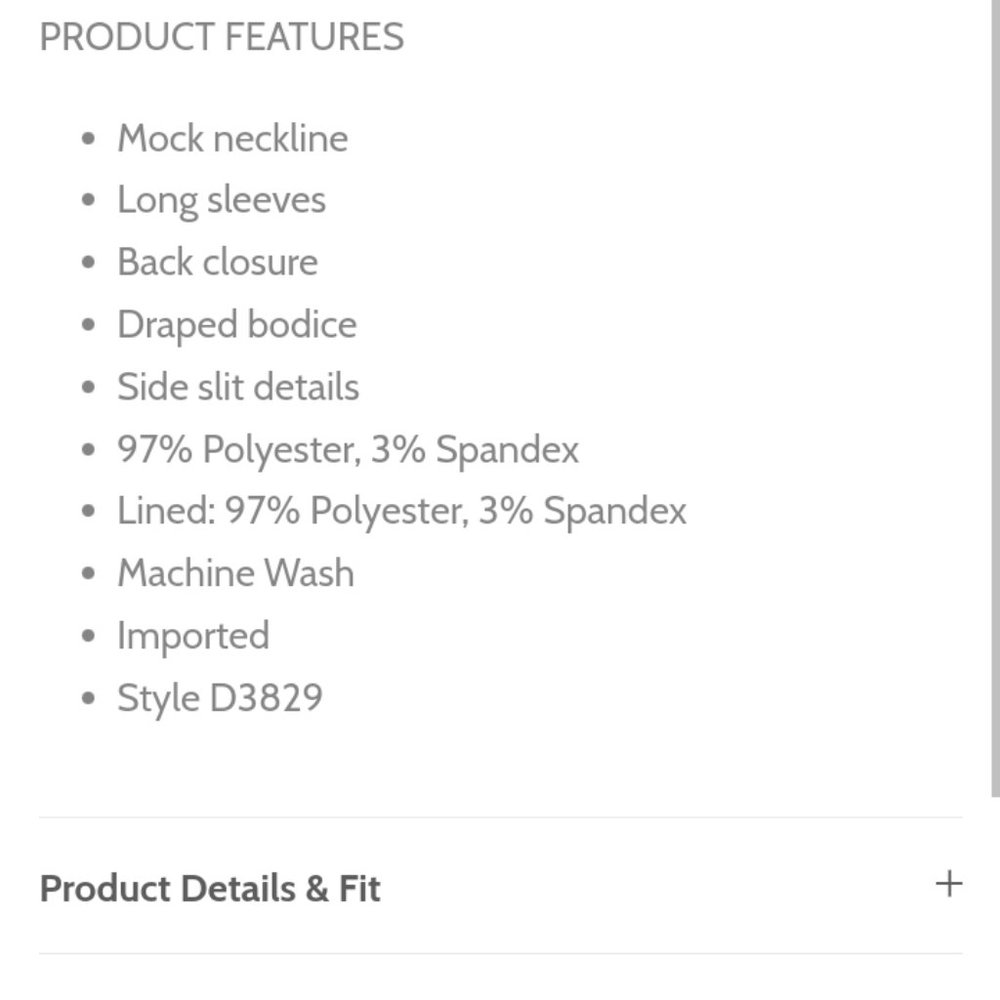This screenshot has height=1000, width=1000.
Task: Click the Side slit details text
Action: 238,386
